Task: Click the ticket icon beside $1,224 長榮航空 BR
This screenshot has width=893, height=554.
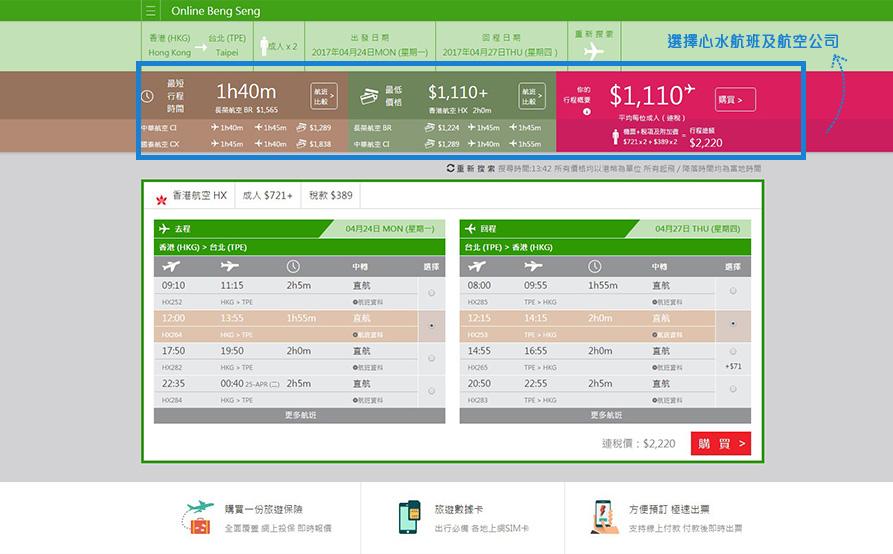Action: click(430, 128)
